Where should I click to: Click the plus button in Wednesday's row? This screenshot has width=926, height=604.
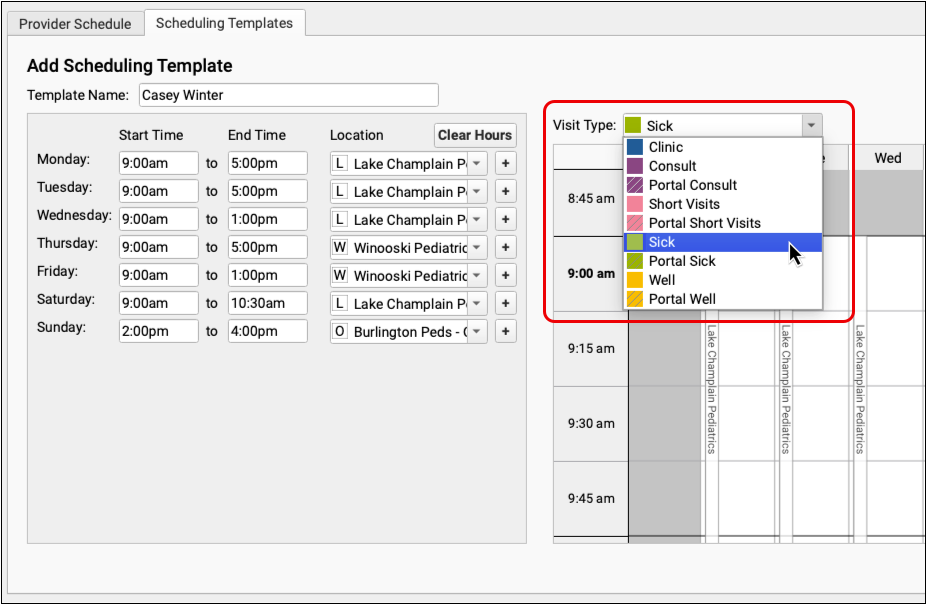coord(506,220)
